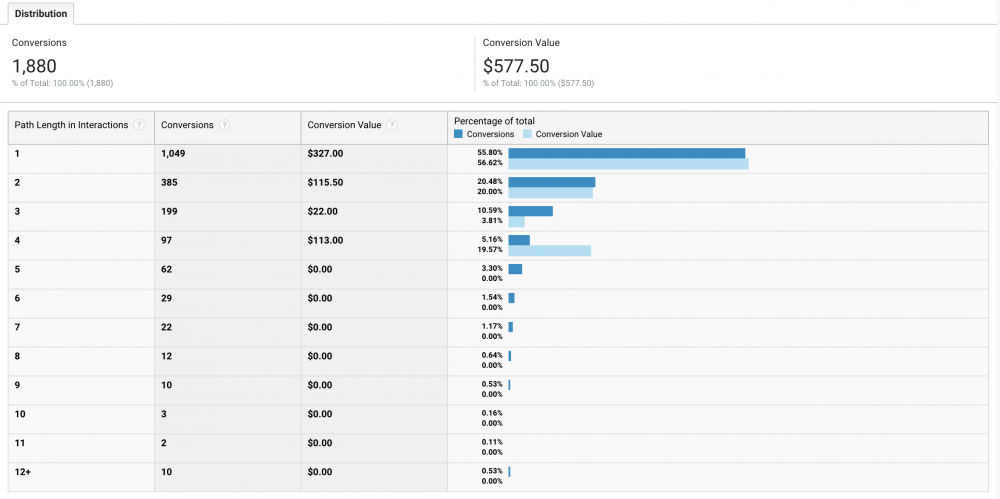Screen dimensions: 1000x499
Task: Select the 1.54% percentage label
Action: pos(492,297)
